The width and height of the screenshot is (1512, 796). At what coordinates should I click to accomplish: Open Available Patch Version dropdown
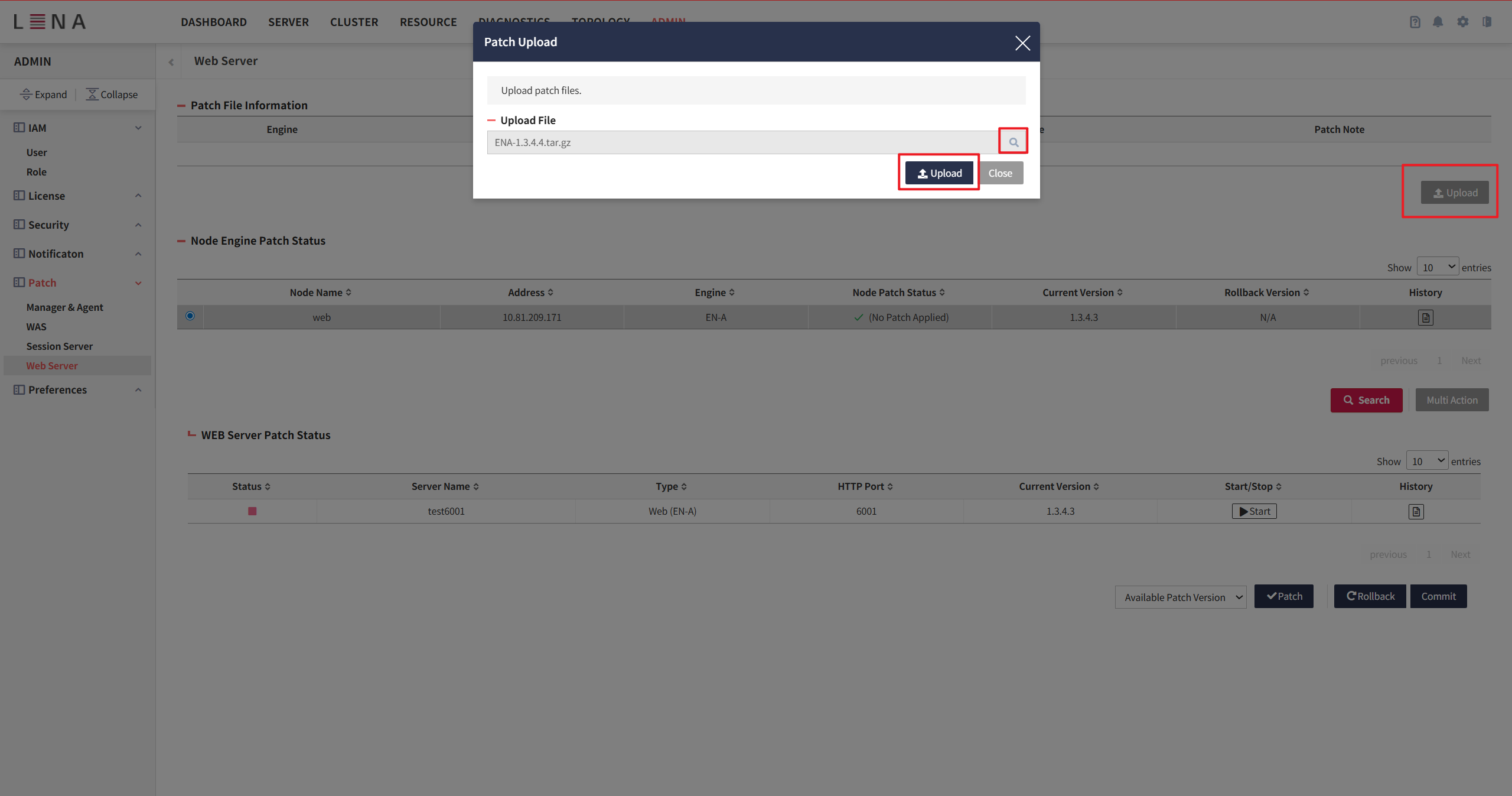pyautogui.click(x=1180, y=597)
